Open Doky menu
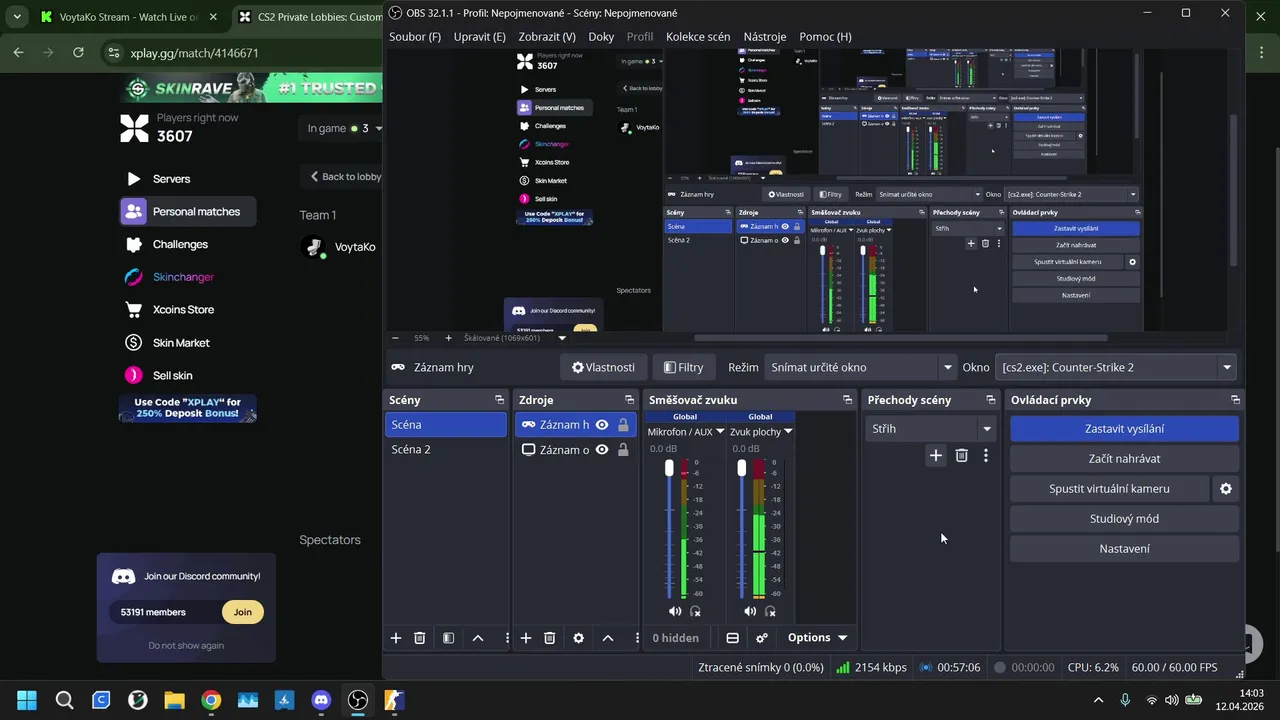Screen dimensions: 1280x720 [602, 36]
